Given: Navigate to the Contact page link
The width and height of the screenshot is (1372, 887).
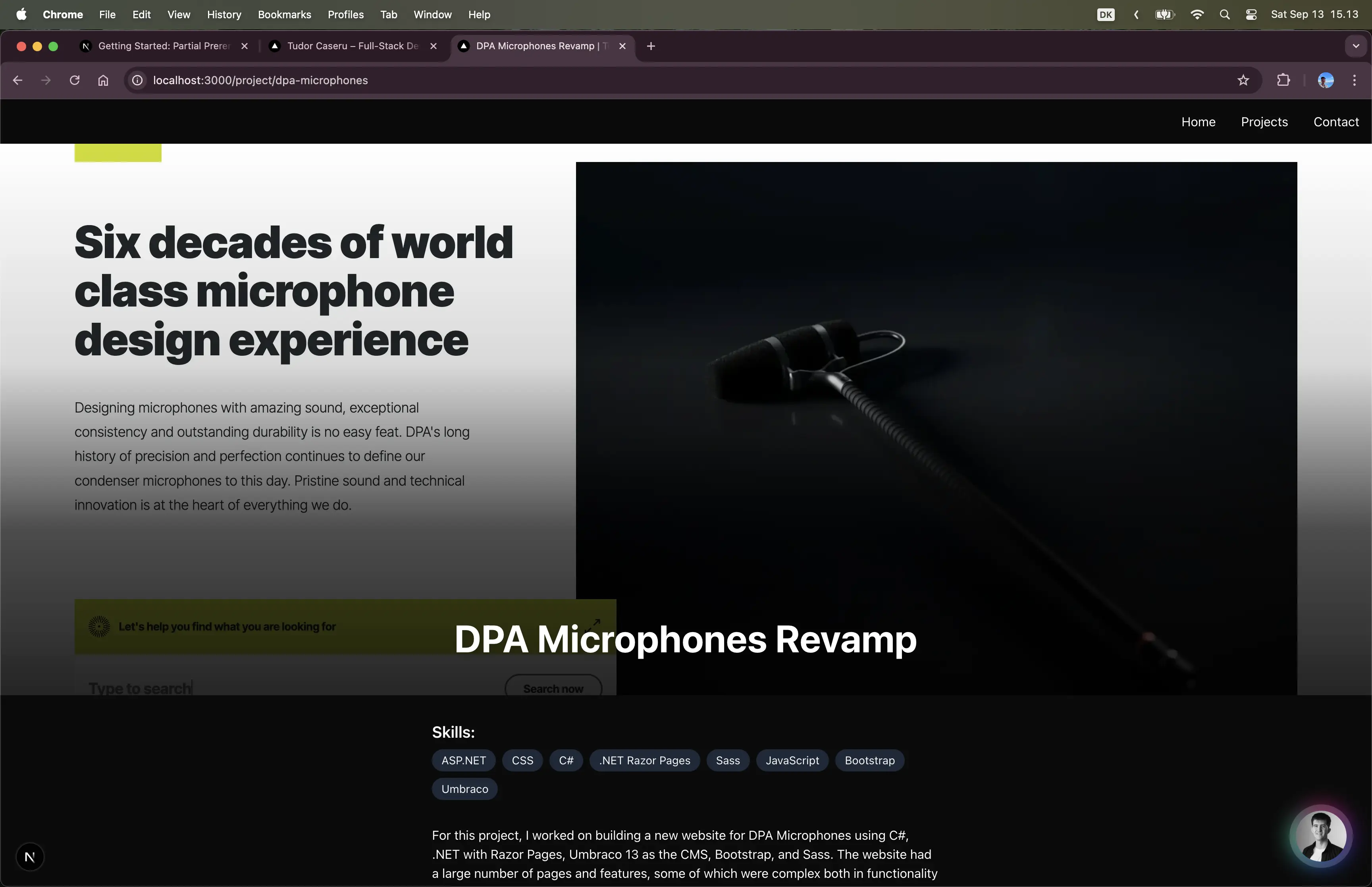Looking at the screenshot, I should coord(1336,122).
